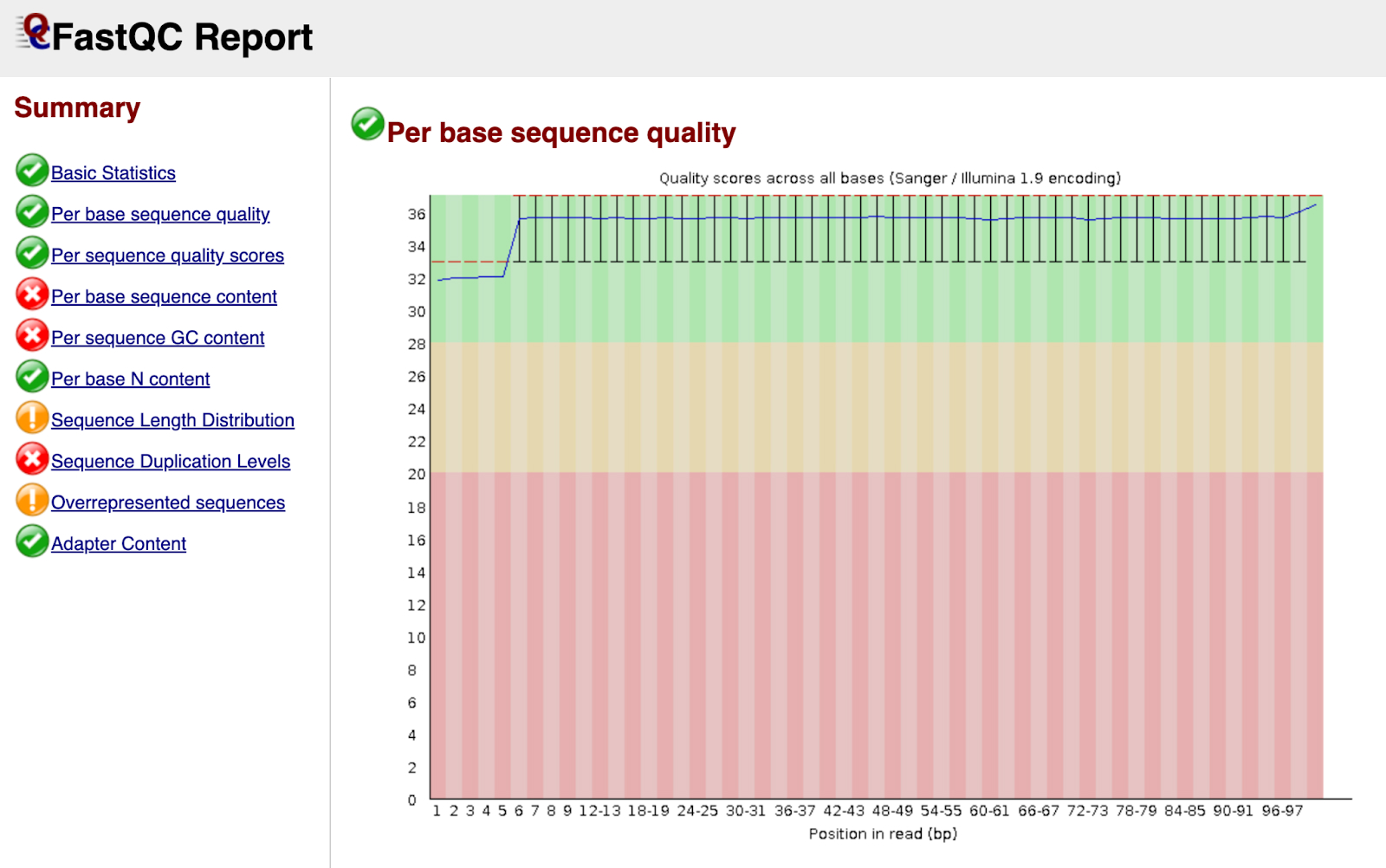Click the y-axis value 20
The image size is (1386, 868).
(x=417, y=474)
